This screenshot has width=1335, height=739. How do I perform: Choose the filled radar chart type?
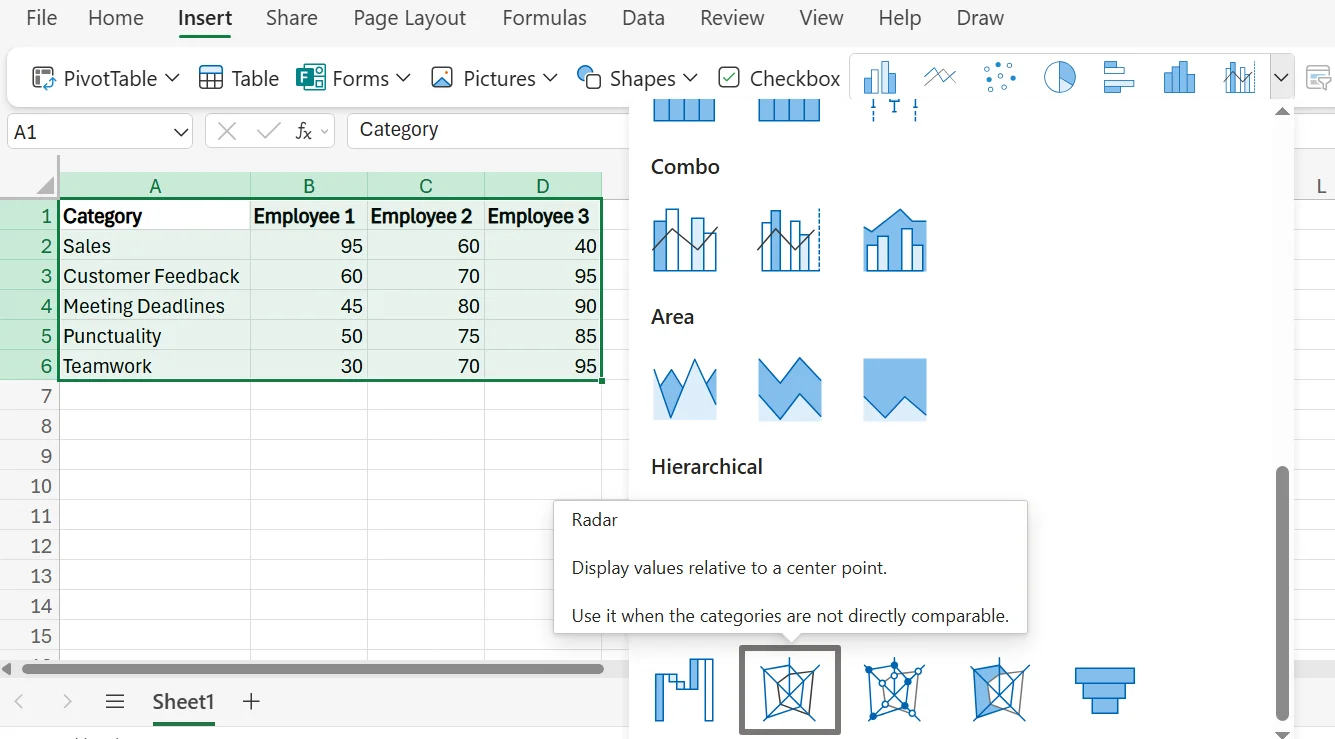click(999, 690)
